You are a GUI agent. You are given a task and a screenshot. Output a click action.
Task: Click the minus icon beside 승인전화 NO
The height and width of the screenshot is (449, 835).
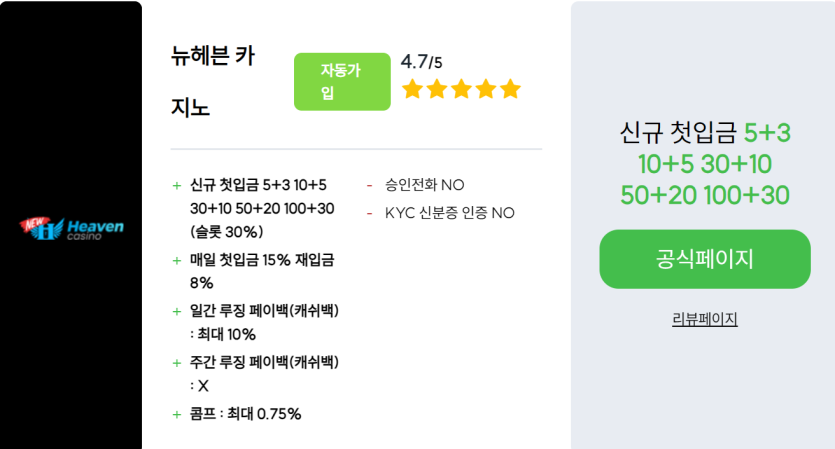(370, 185)
